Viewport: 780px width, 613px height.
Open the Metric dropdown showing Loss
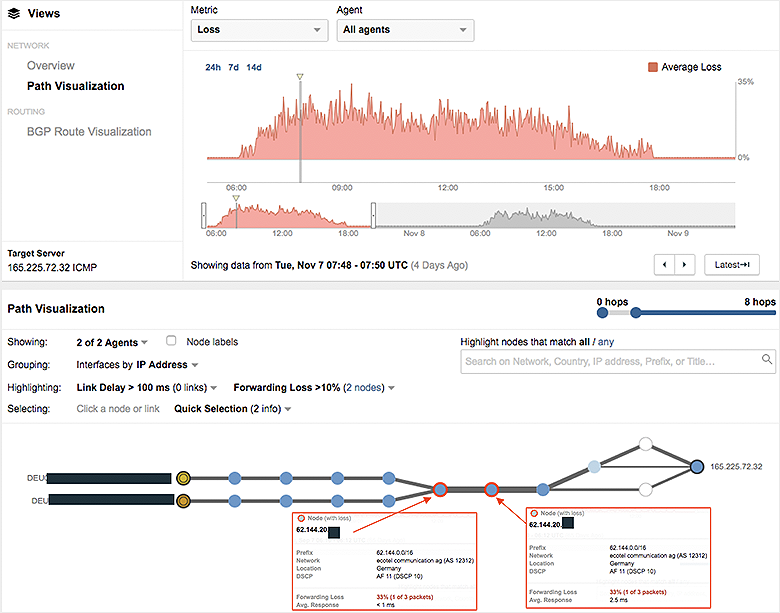pos(258,30)
